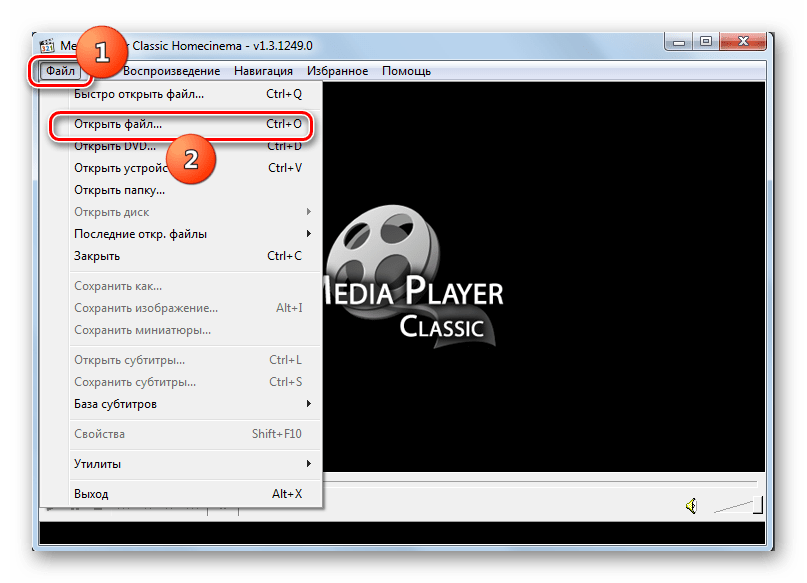Maximize the Media Player Classic window

pos(706,42)
